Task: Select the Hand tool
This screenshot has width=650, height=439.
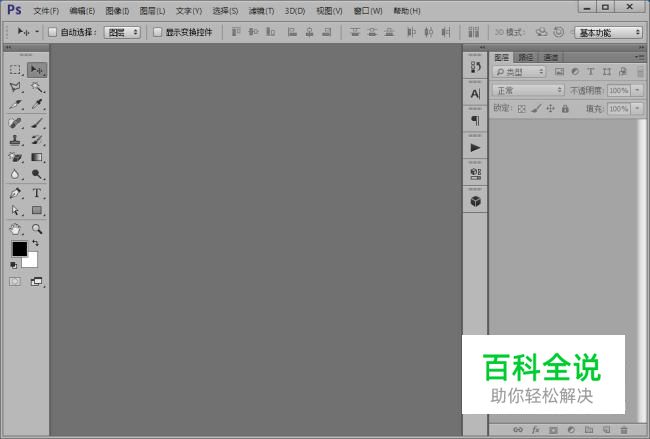Action: [x=15, y=229]
